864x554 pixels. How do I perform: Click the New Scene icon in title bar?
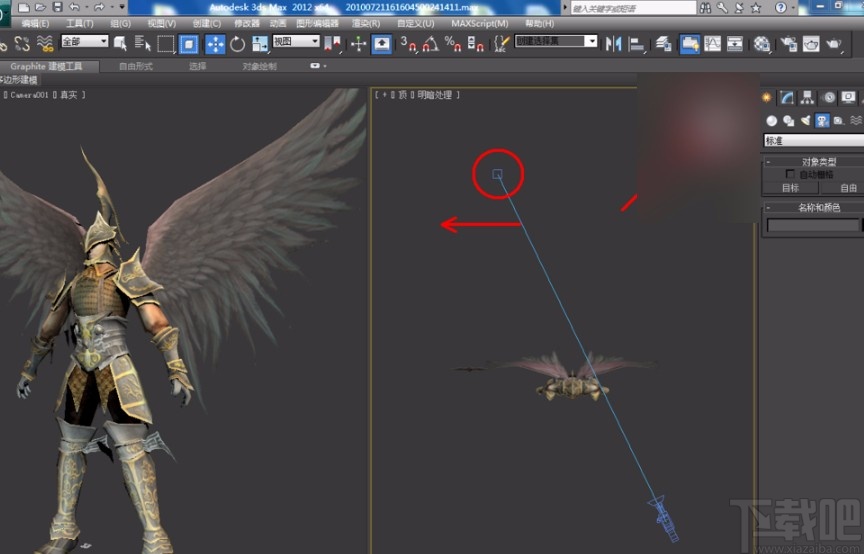[x=23, y=7]
